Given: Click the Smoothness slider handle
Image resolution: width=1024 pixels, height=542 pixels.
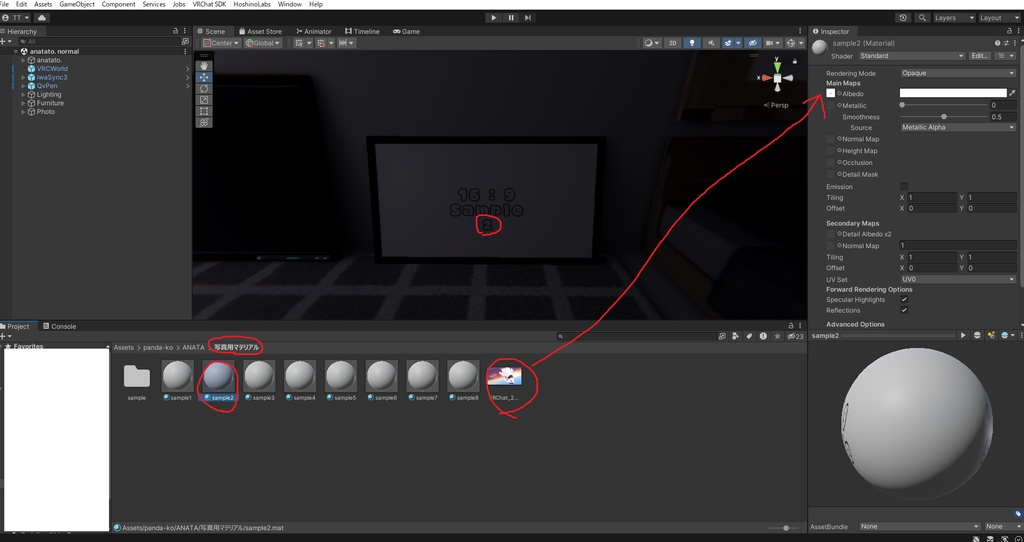Looking at the screenshot, I should pyautogui.click(x=944, y=117).
